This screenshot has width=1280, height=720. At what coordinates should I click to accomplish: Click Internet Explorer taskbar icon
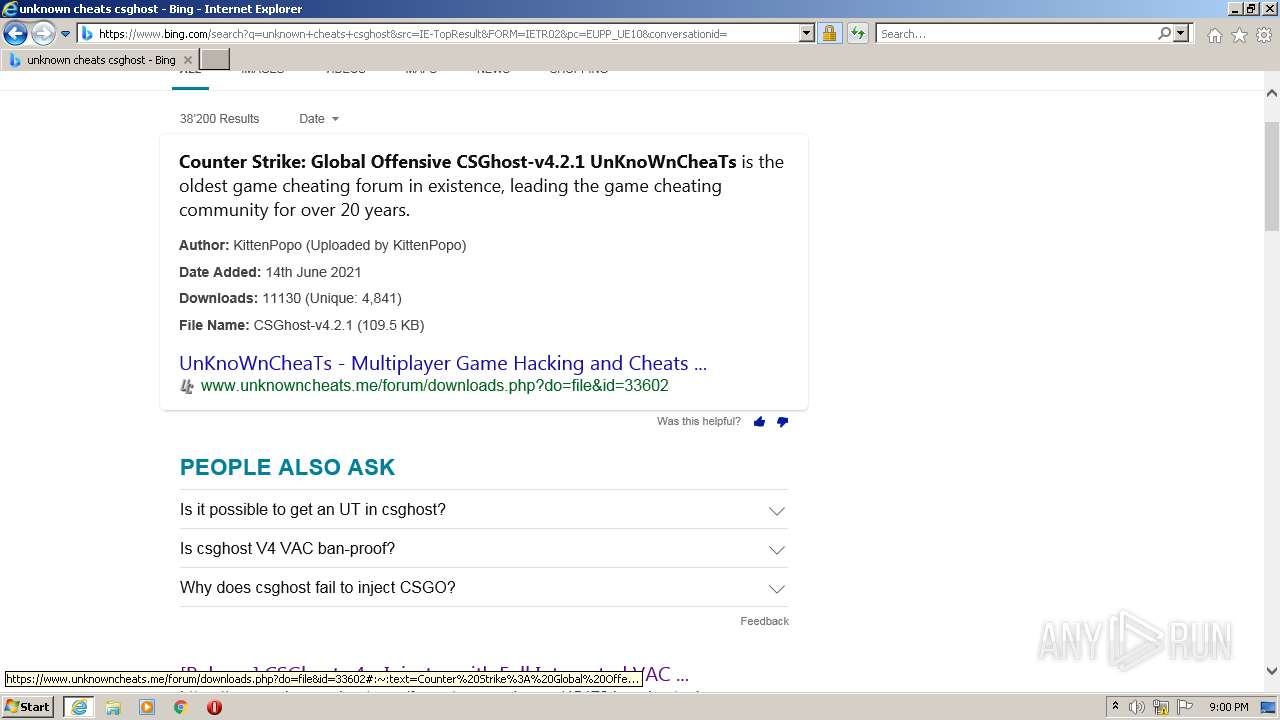pos(78,707)
